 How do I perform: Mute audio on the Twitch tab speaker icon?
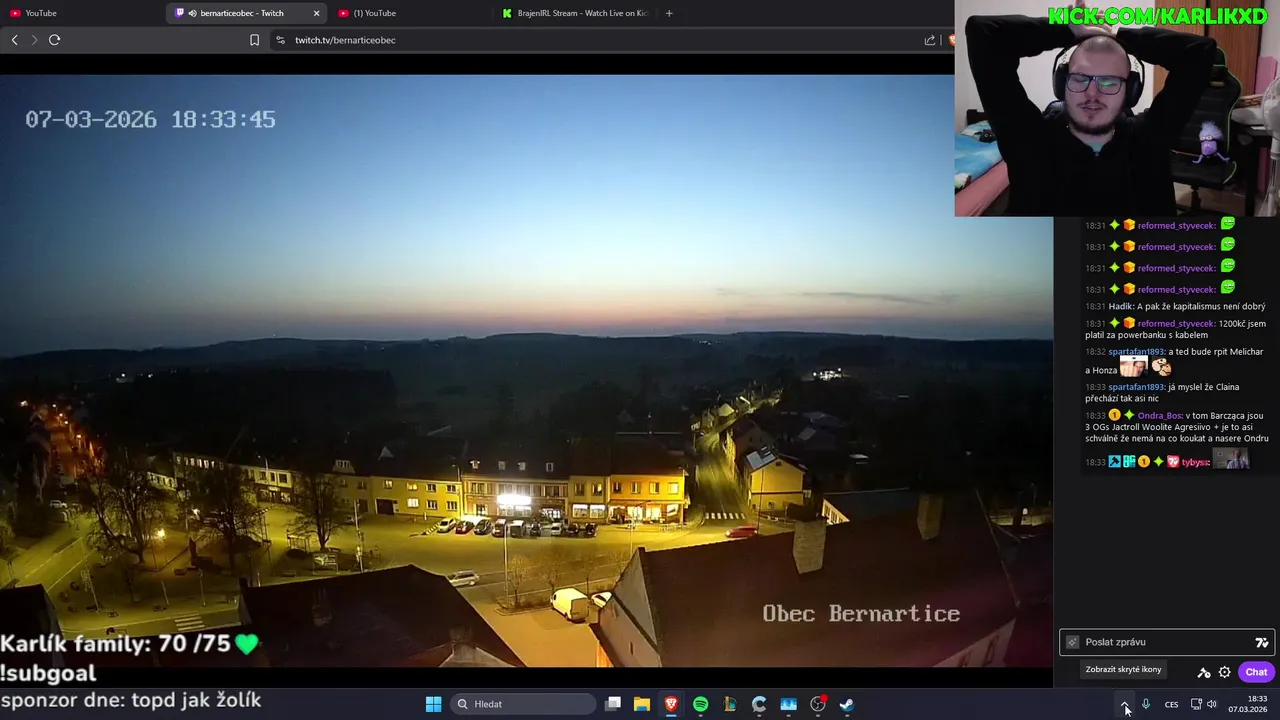click(x=192, y=13)
